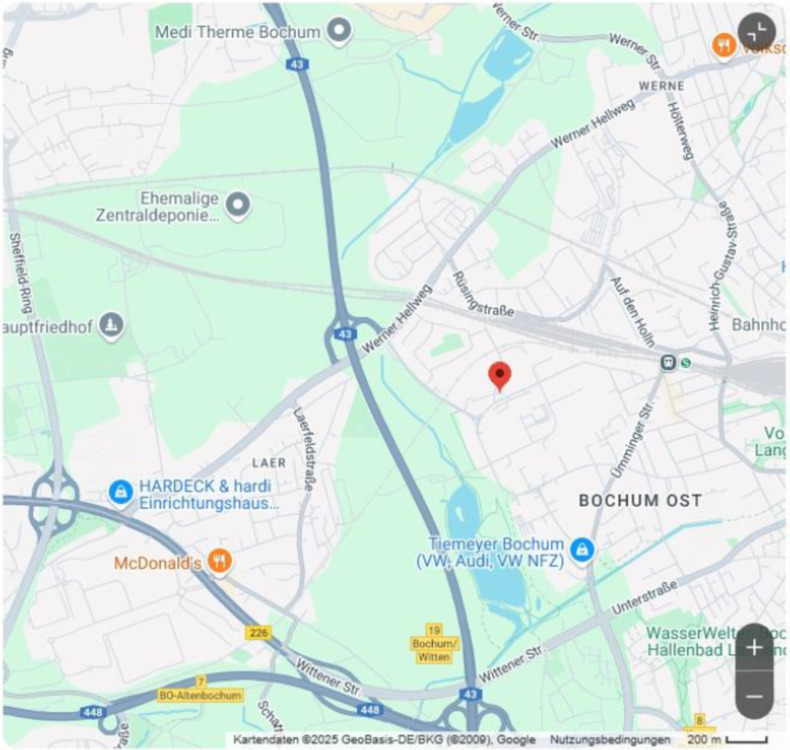Screen dimensions: 790x750
Task: Click the LAER district label
Action: 269,463
